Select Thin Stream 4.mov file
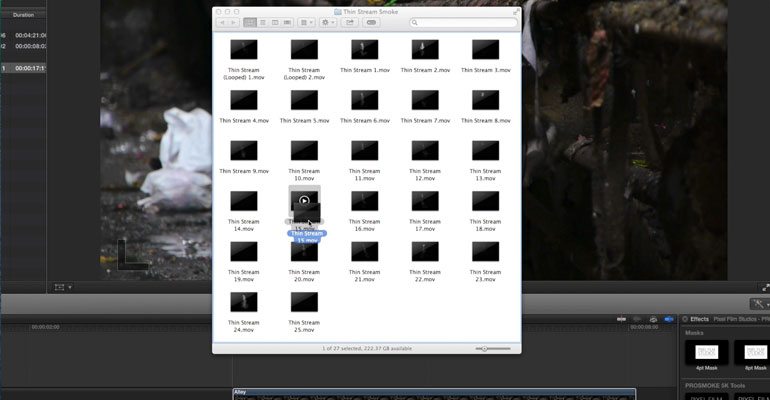The height and width of the screenshot is (400, 770). click(x=244, y=107)
